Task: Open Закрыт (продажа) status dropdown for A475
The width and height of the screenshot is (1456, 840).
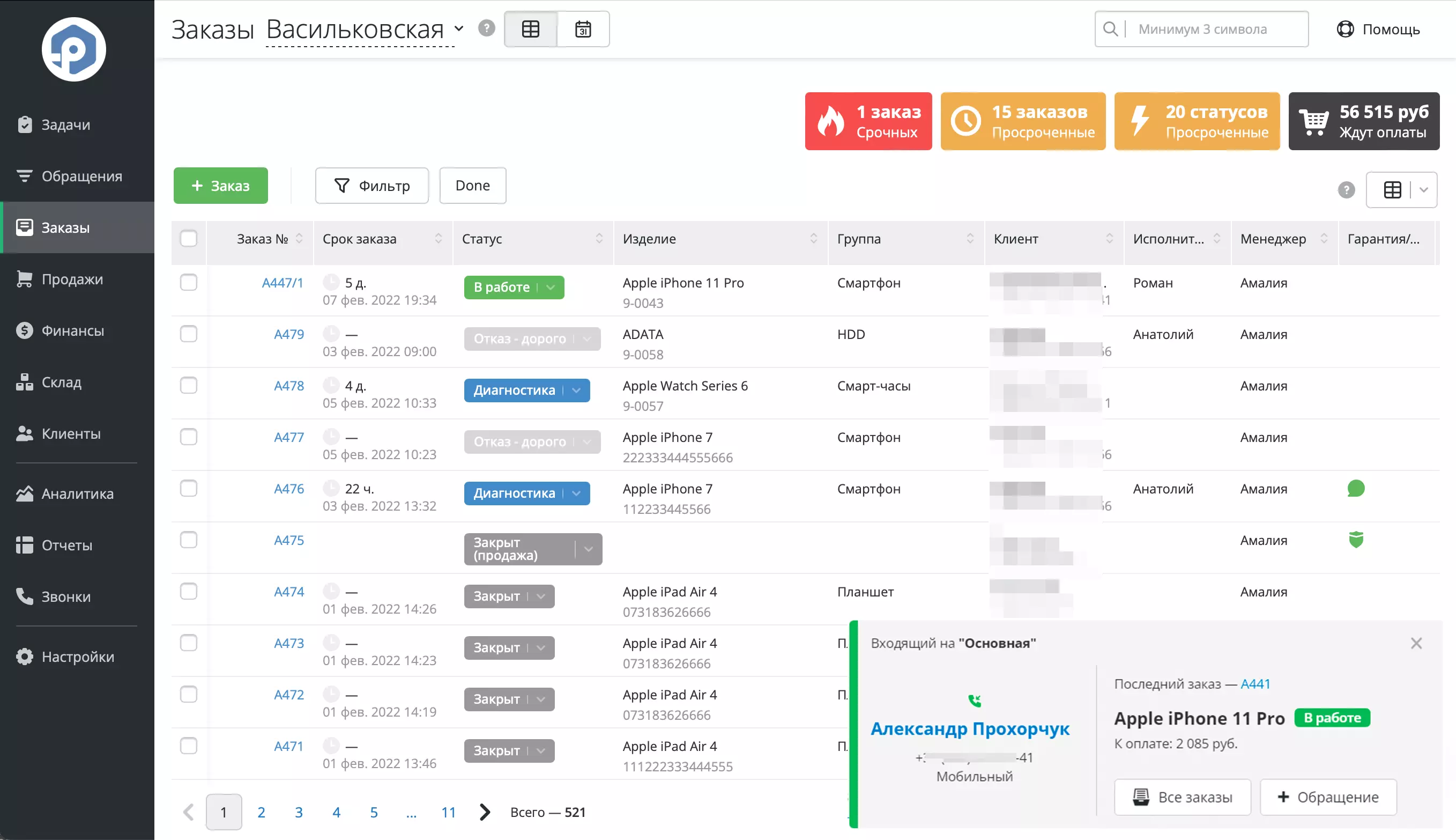Action: click(533, 549)
